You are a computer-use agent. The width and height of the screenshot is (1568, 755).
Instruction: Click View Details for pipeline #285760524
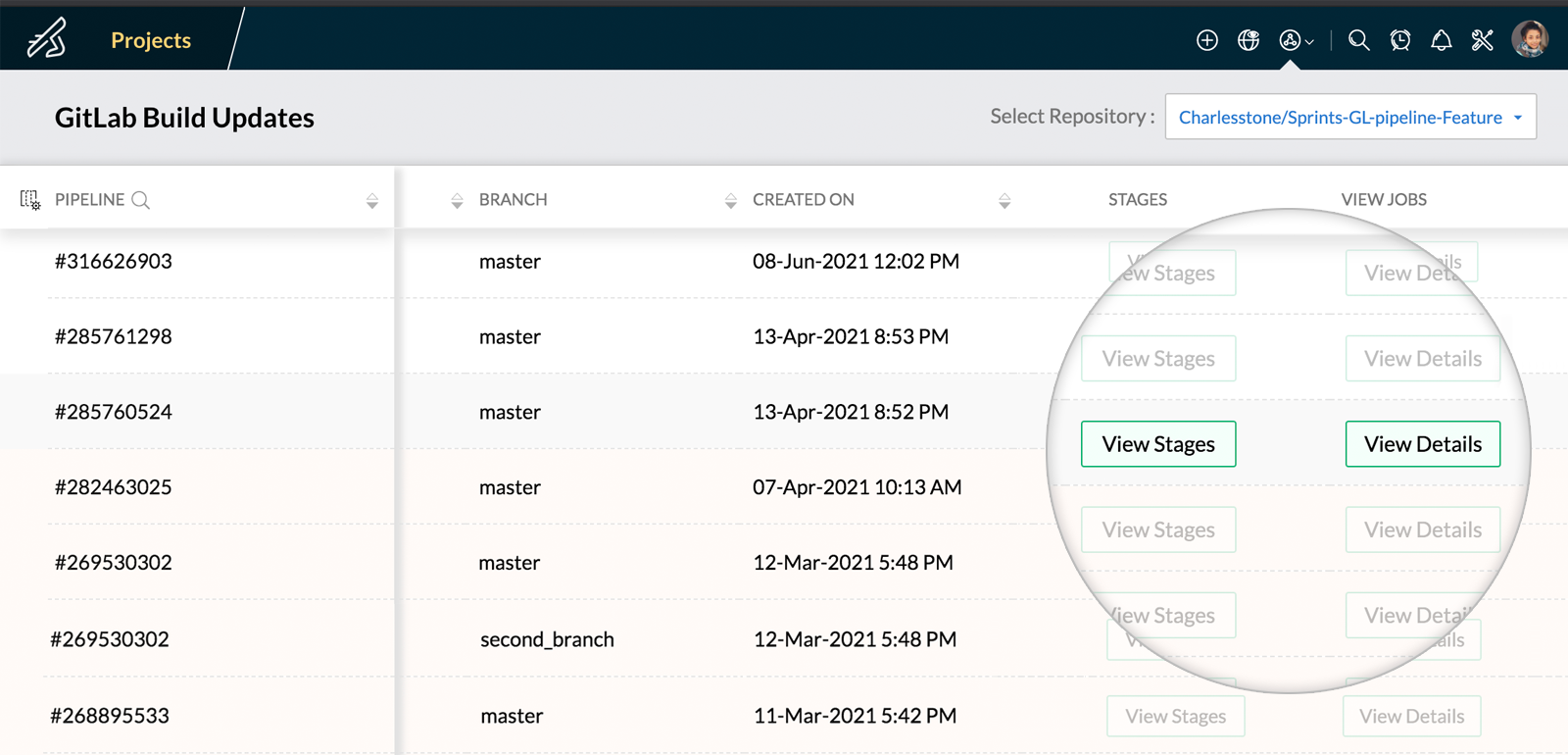[1422, 444]
